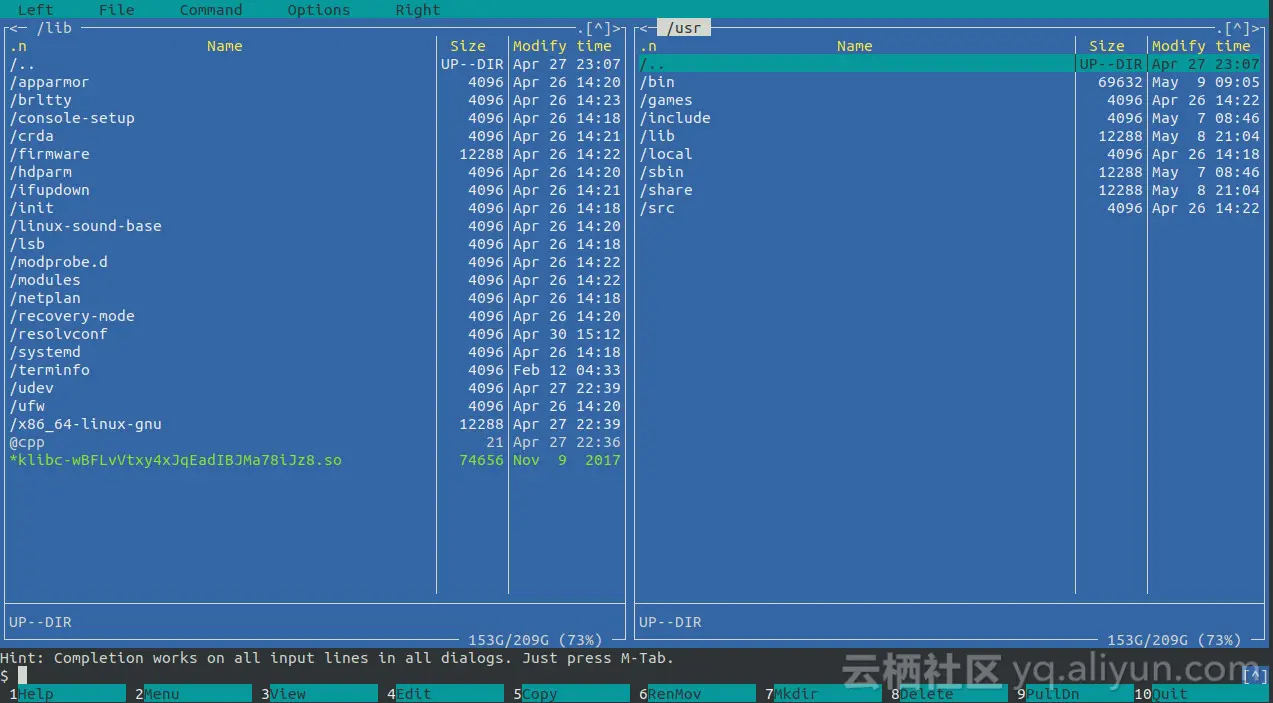Select the /terminfo directory
The image size is (1273, 703).
pyautogui.click(x=315, y=370)
